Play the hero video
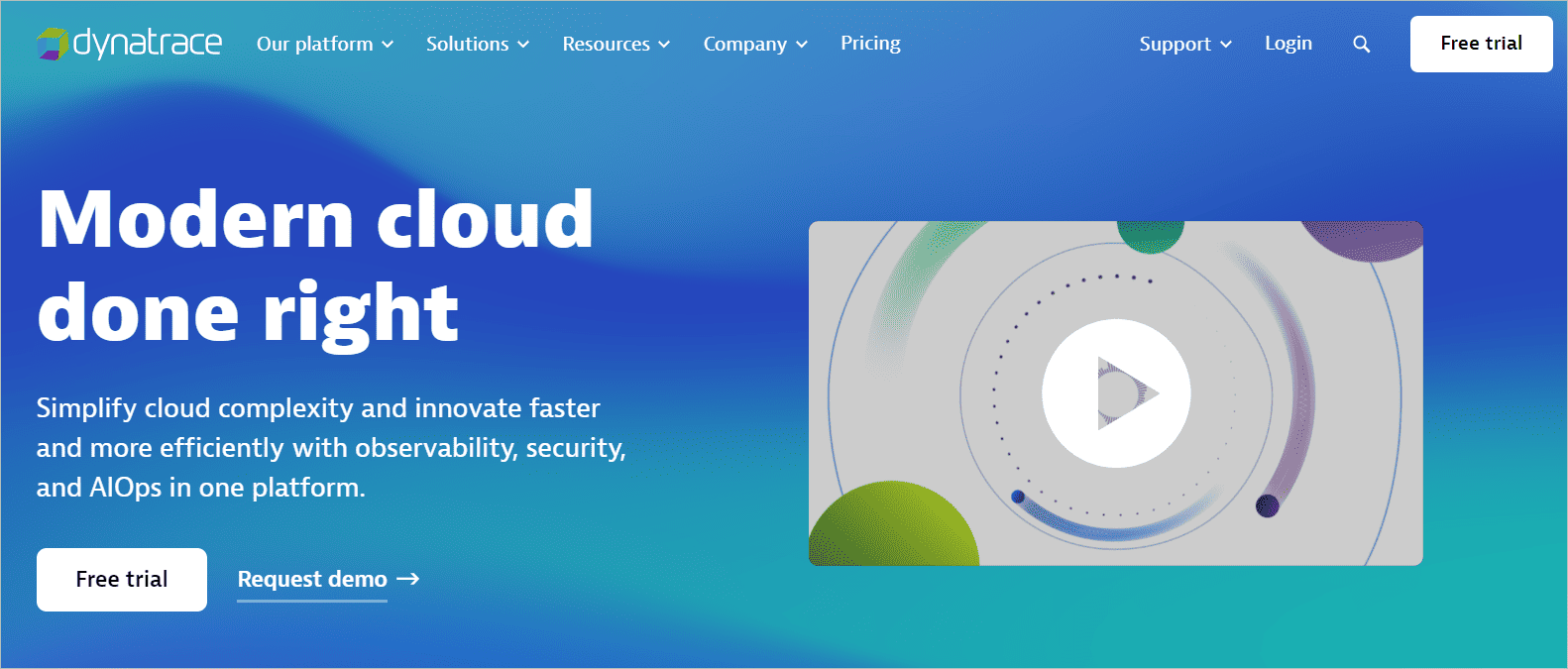The width and height of the screenshot is (1568, 669). pos(1116,393)
